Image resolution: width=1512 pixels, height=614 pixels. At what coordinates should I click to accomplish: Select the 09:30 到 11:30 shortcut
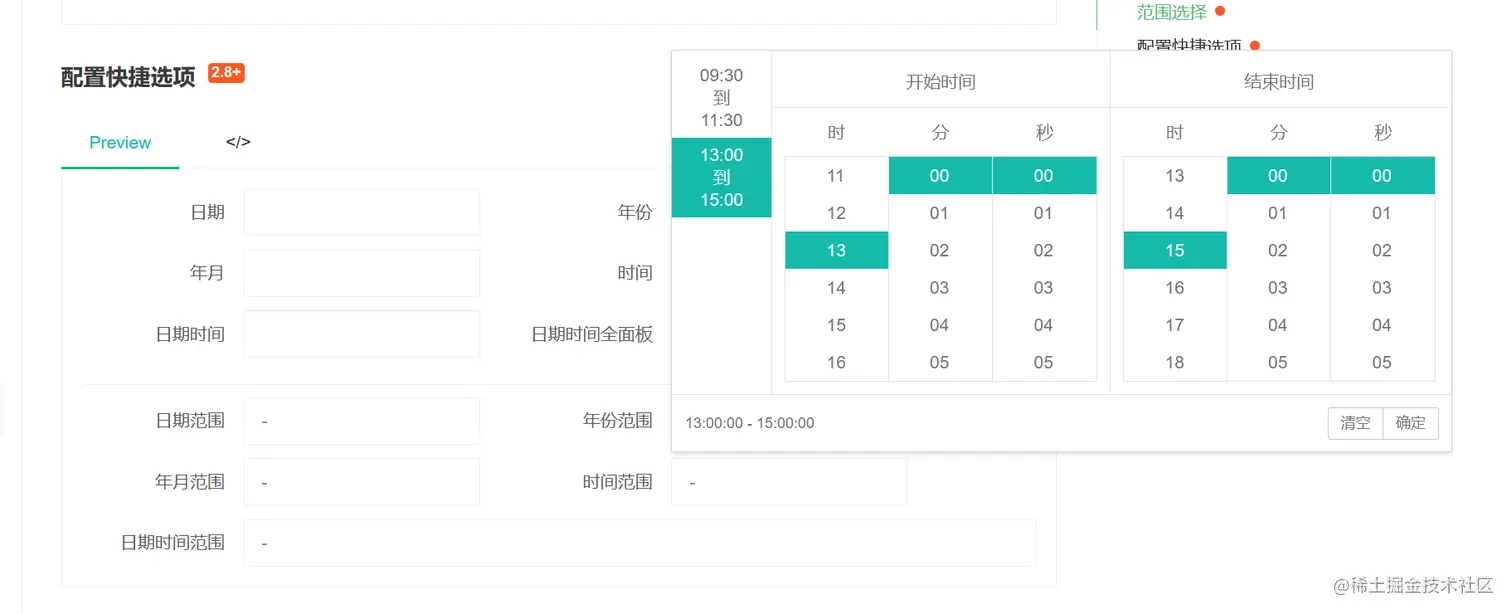point(721,98)
